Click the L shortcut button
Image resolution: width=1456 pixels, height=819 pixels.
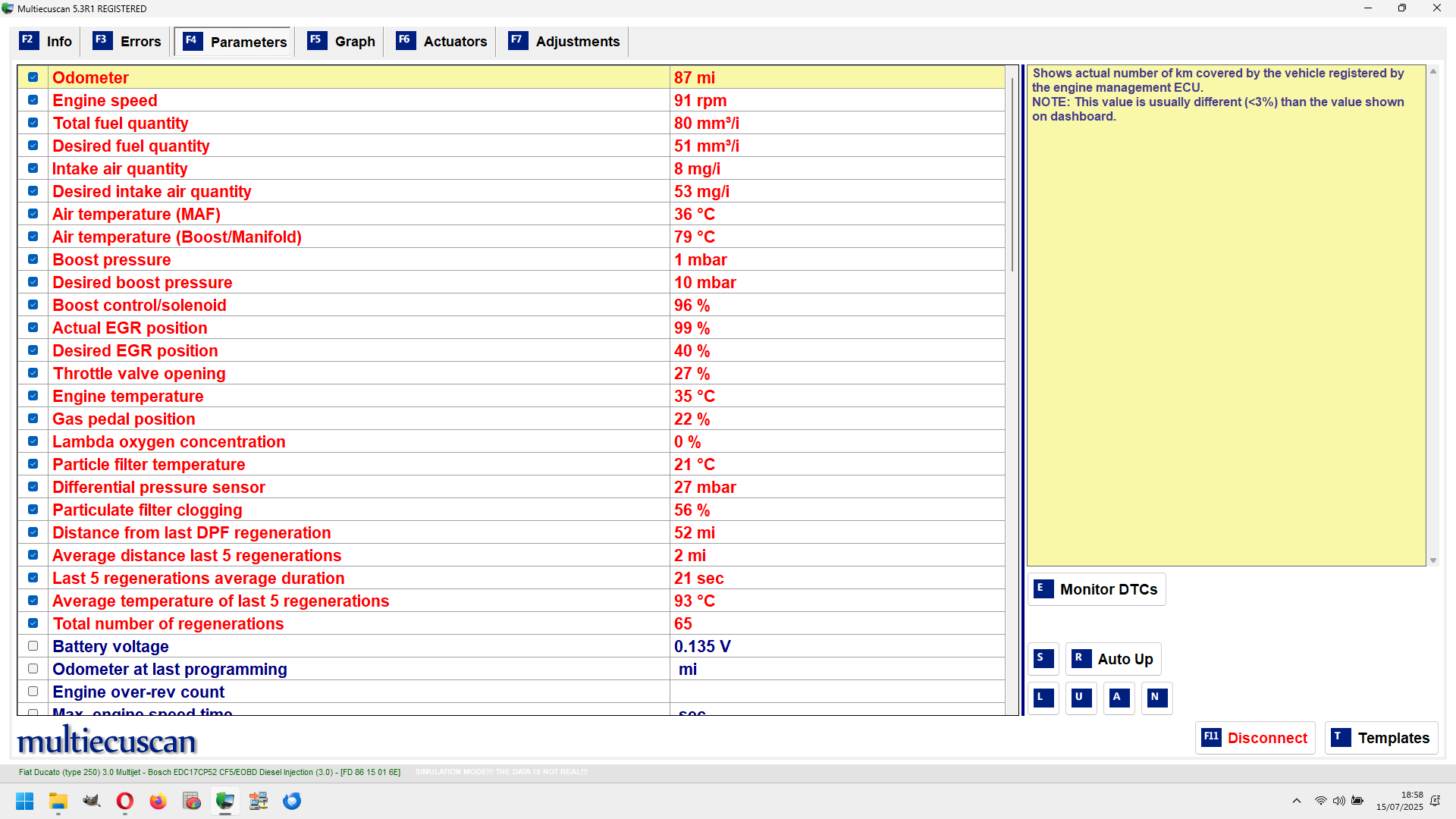1043,698
